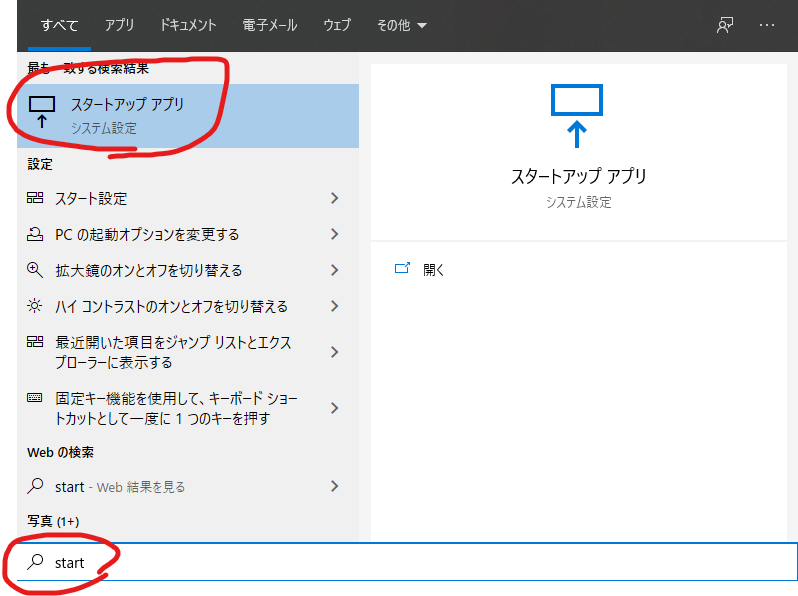Expand the 固定キー機能 chevron
This screenshot has width=798, height=596.
pos(334,408)
